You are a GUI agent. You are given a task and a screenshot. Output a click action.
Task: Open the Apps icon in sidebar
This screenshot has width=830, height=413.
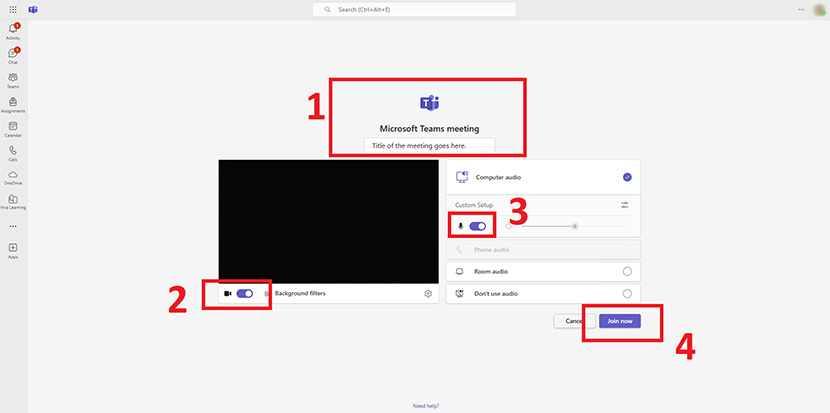click(13, 249)
